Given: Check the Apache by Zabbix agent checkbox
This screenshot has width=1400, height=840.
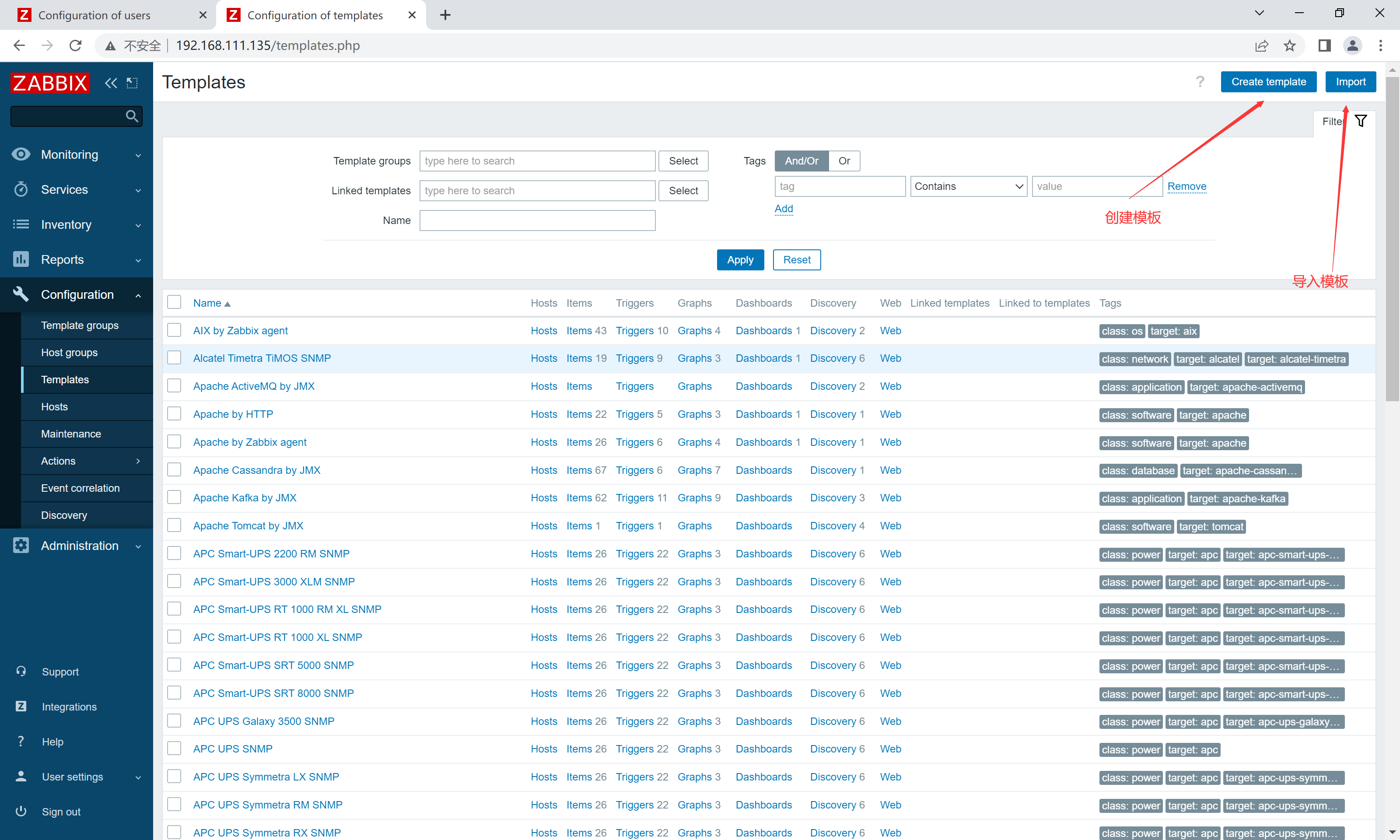Looking at the screenshot, I should point(174,441).
